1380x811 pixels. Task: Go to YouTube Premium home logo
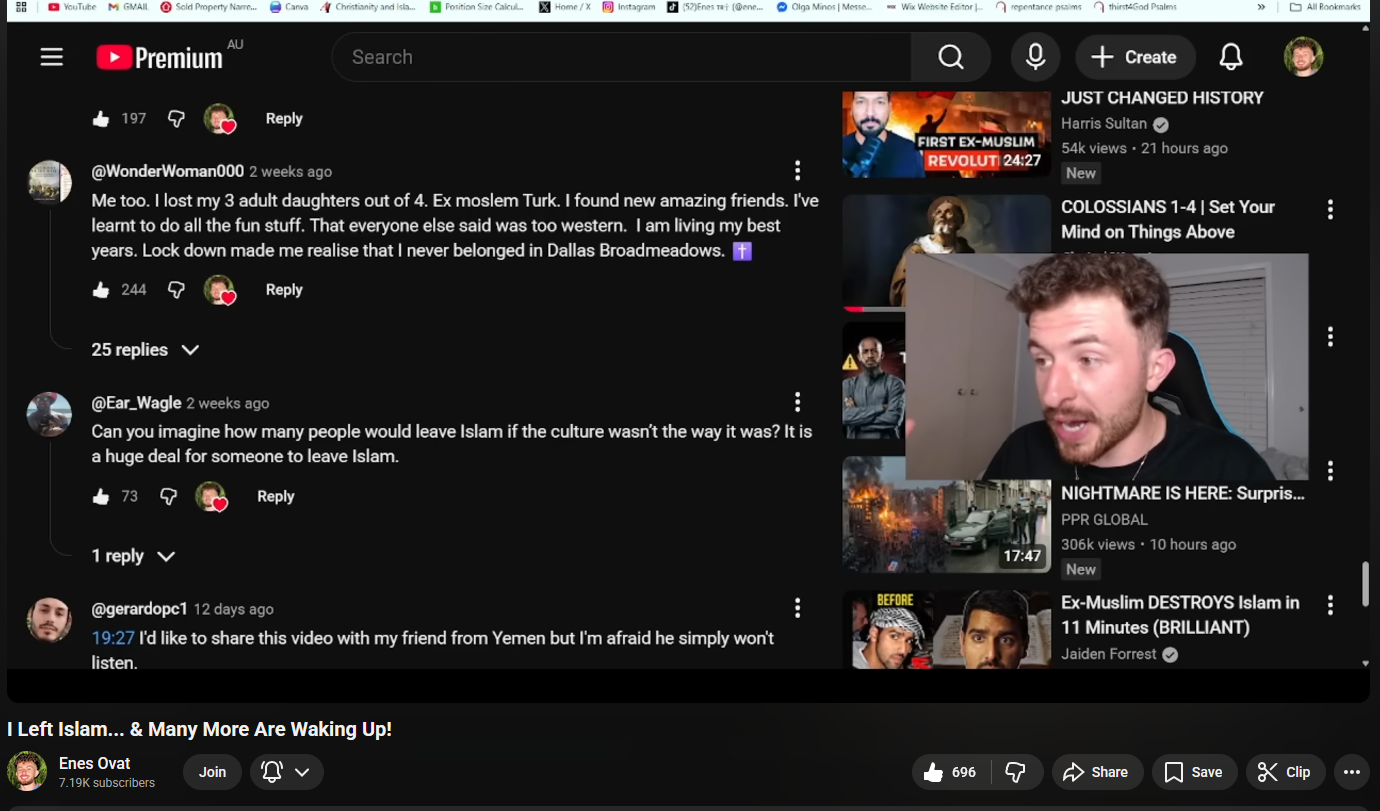point(160,57)
